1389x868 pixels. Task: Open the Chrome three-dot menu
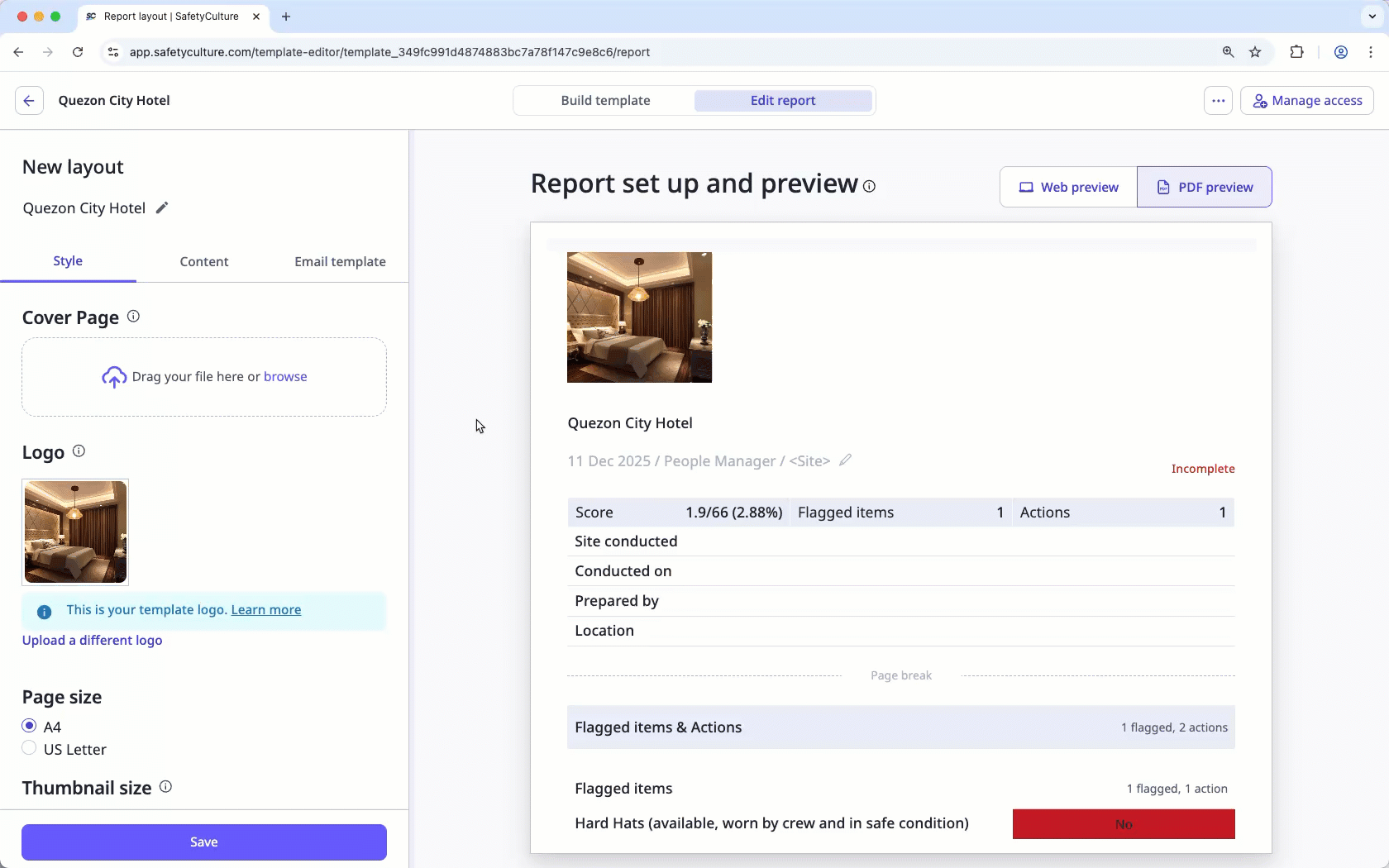(x=1371, y=52)
